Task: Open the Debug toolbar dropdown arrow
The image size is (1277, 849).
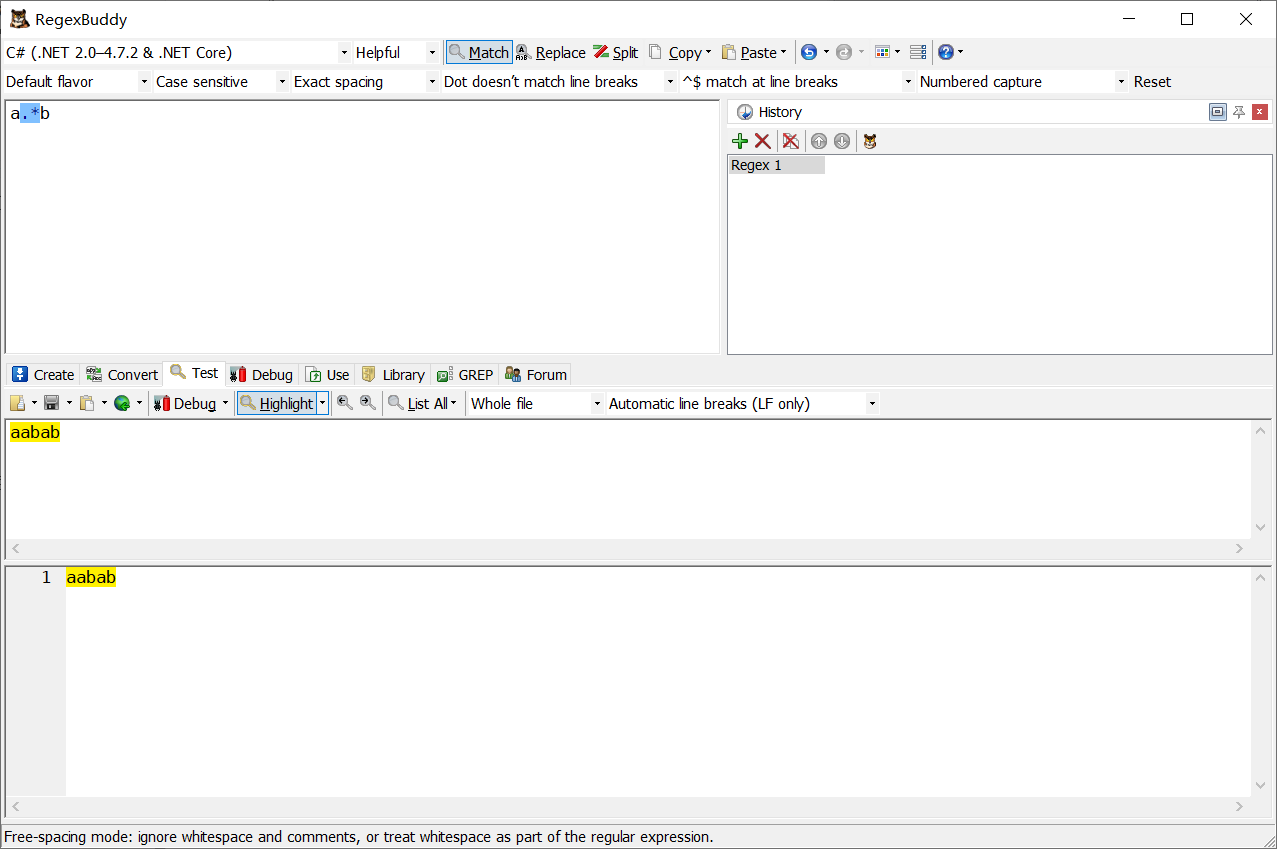Action: click(225, 403)
